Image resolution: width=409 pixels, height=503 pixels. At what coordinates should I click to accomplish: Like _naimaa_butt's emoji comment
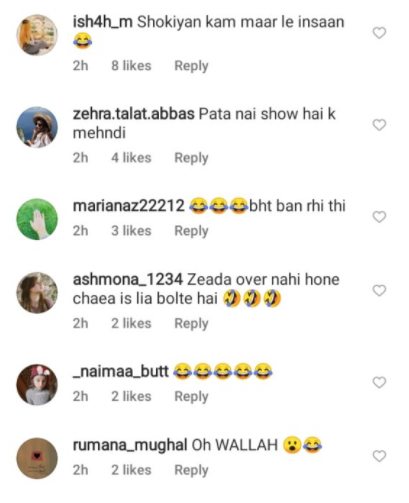379,383
